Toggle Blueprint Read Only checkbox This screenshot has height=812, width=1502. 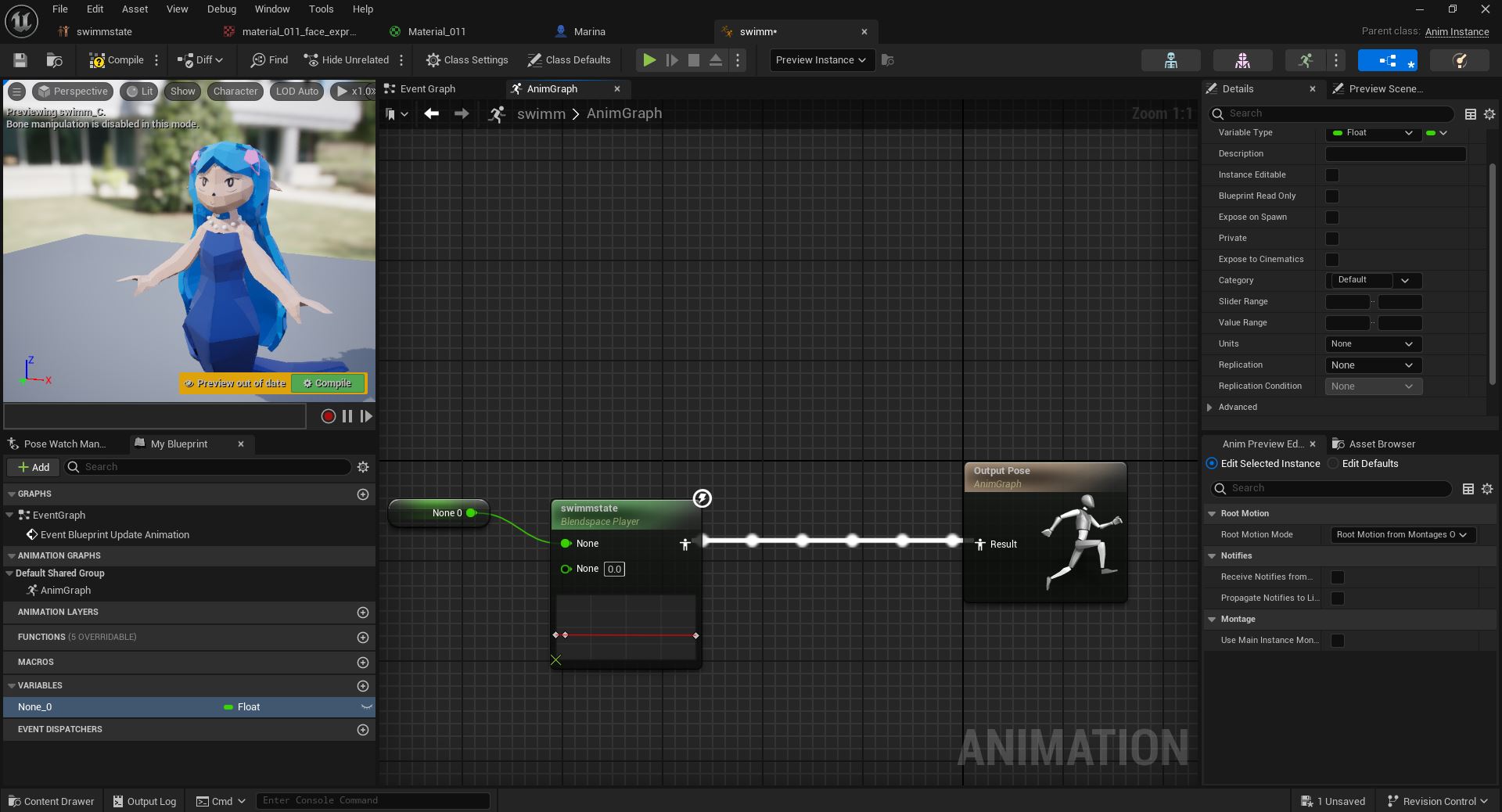pyautogui.click(x=1332, y=196)
